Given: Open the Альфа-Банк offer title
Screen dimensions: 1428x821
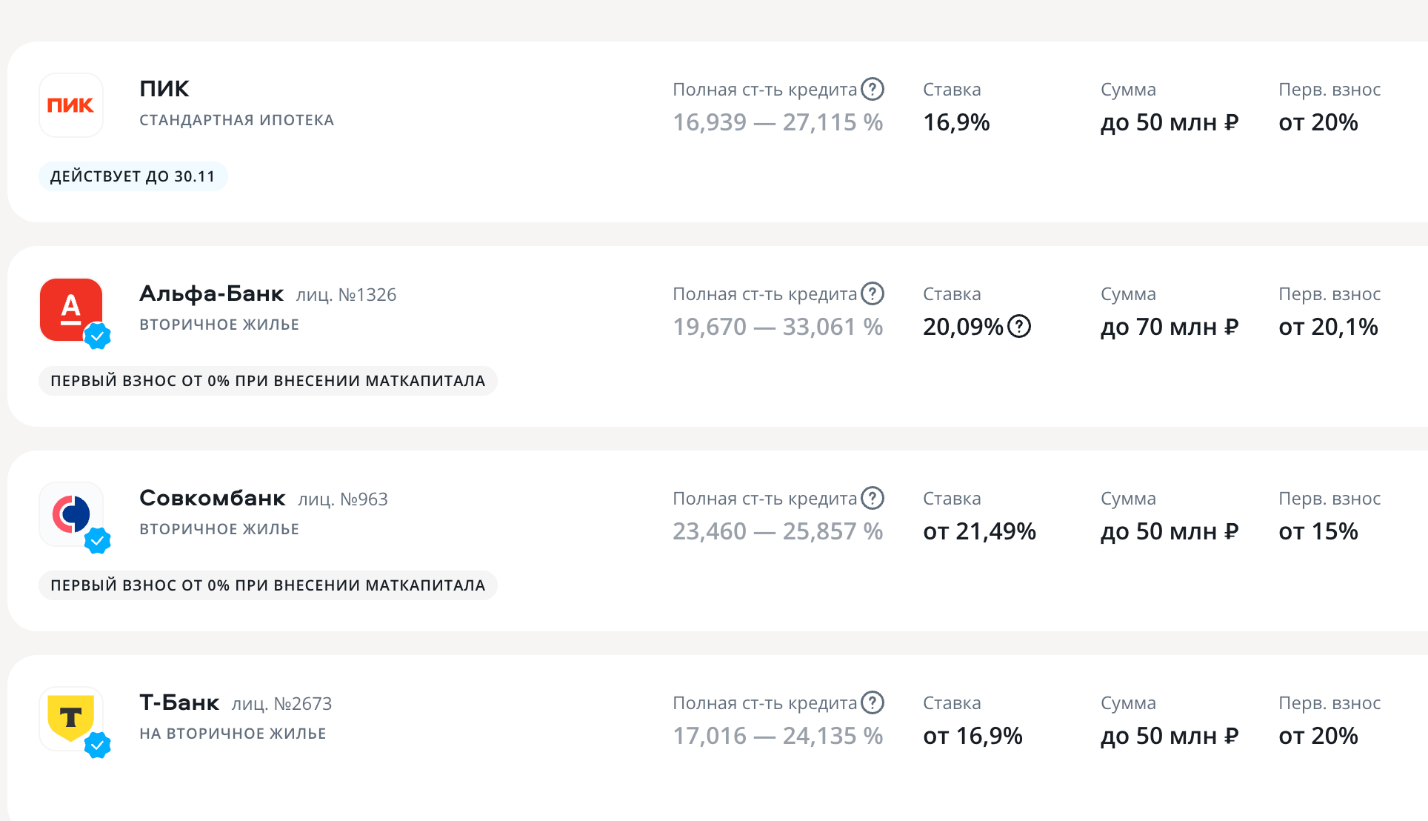Looking at the screenshot, I should coord(211,294).
